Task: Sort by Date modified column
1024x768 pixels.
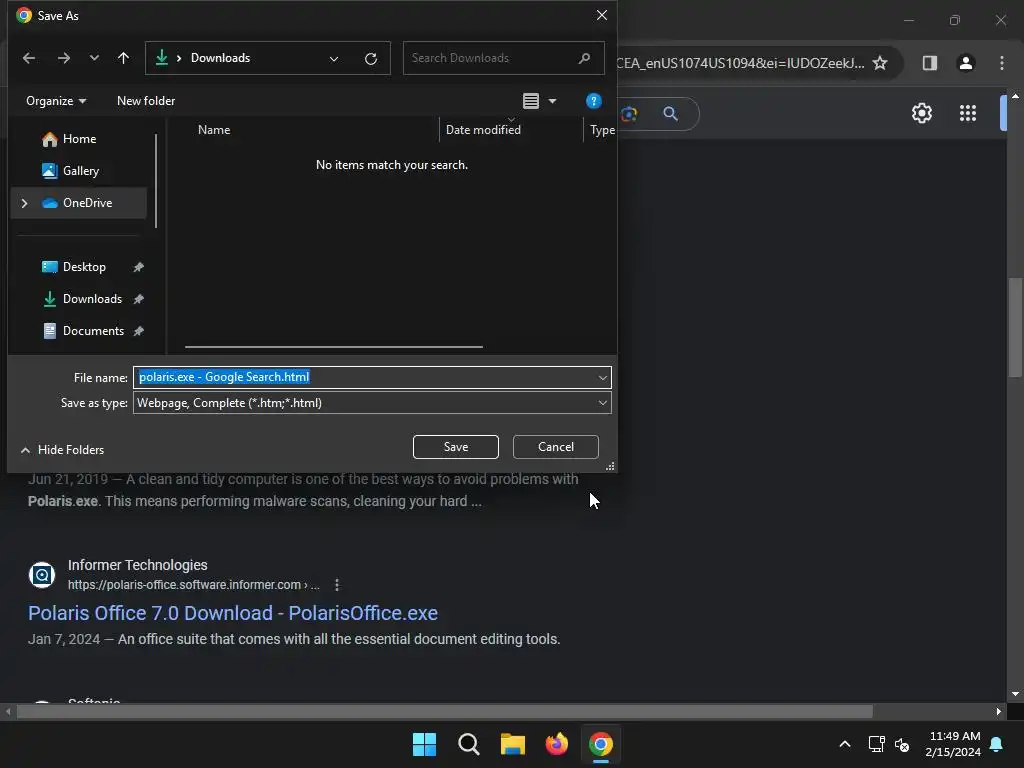Action: (x=483, y=129)
